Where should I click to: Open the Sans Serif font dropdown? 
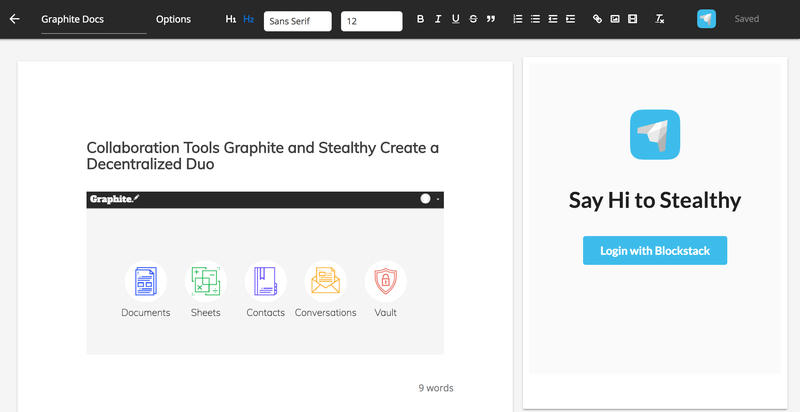point(297,20)
